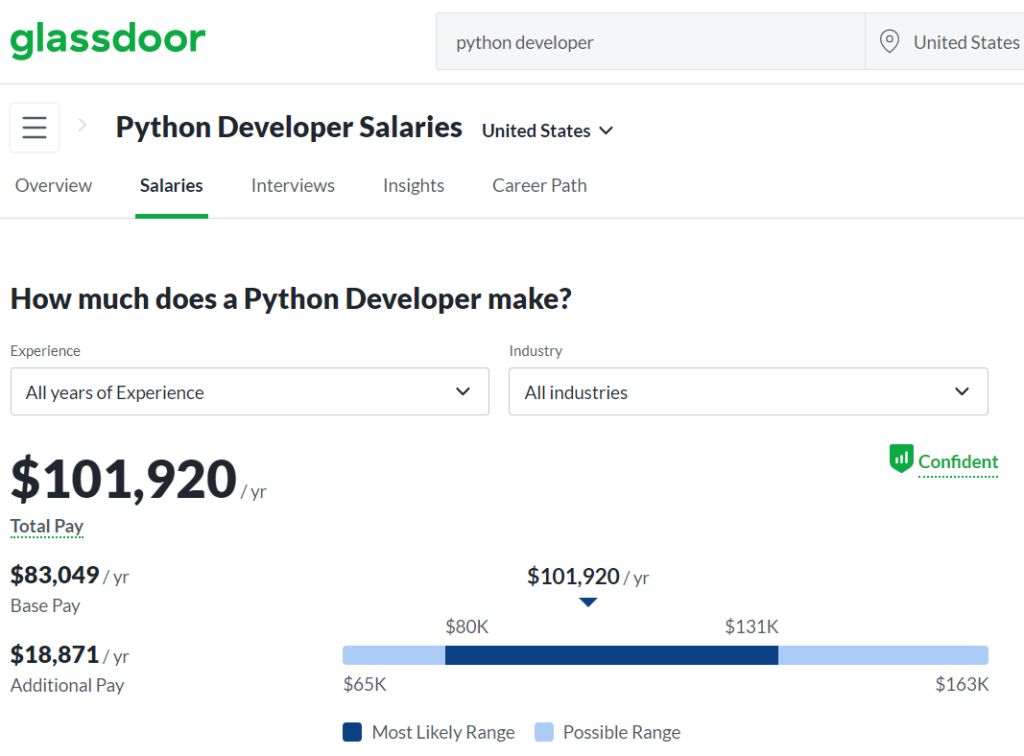Click the dark blue salary range bar

pos(611,655)
